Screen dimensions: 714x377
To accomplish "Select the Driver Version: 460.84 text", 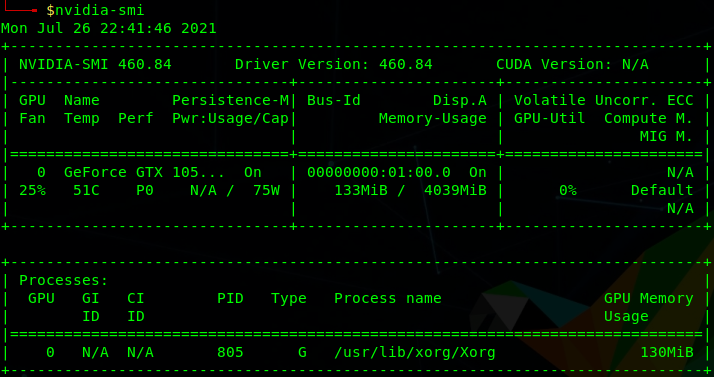I will tap(334, 65).
